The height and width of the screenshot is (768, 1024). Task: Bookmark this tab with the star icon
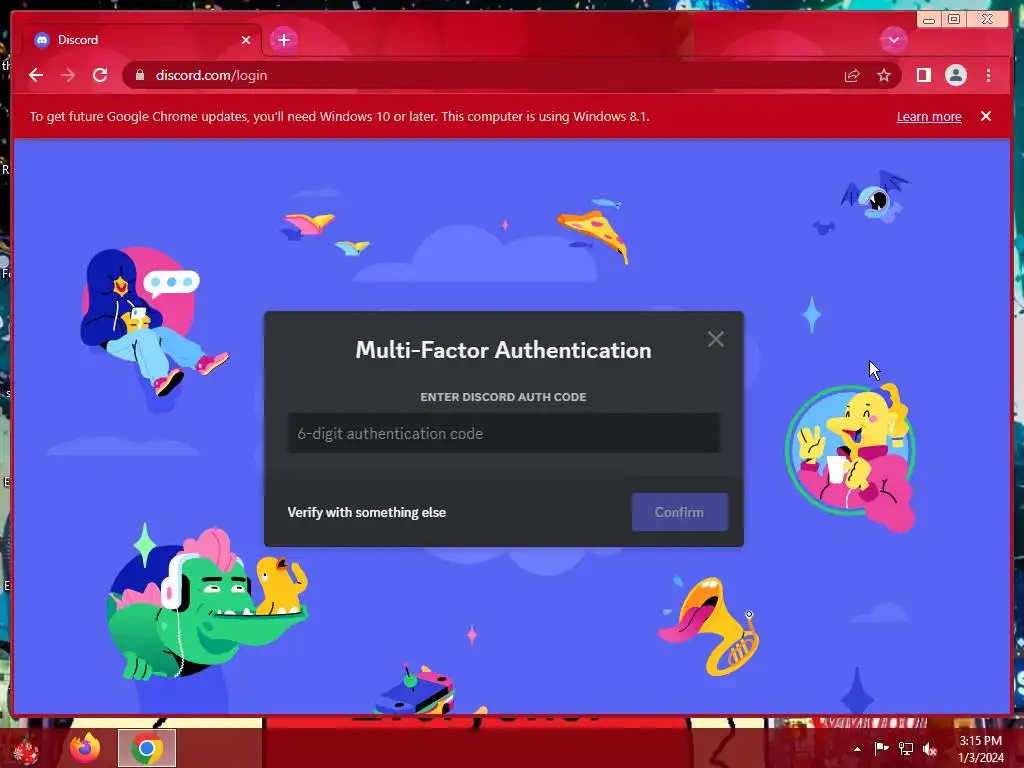pos(884,76)
